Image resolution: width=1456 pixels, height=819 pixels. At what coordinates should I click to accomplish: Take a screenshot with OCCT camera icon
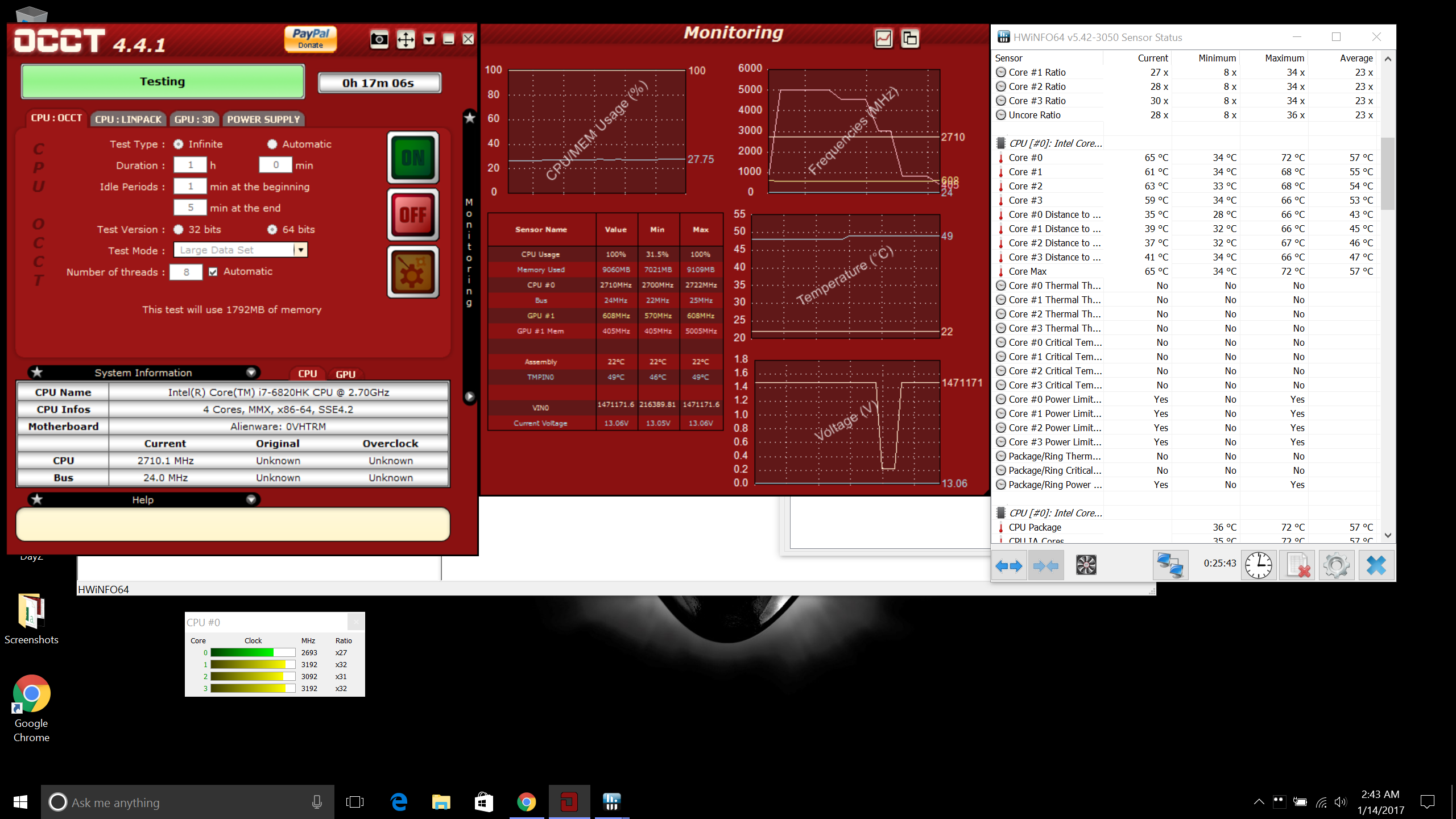379,39
